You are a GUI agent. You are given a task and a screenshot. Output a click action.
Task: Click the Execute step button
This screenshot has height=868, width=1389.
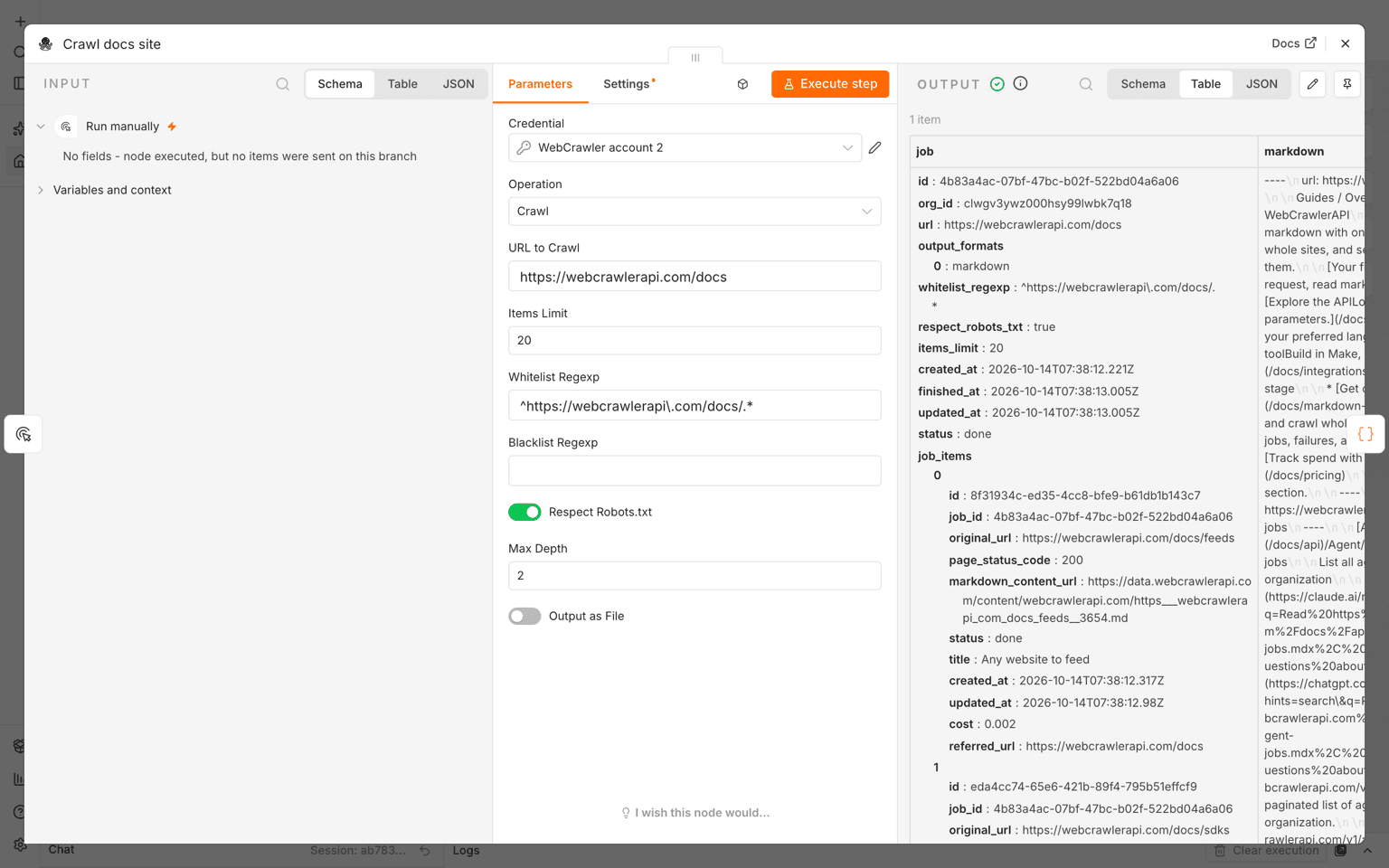(x=830, y=84)
